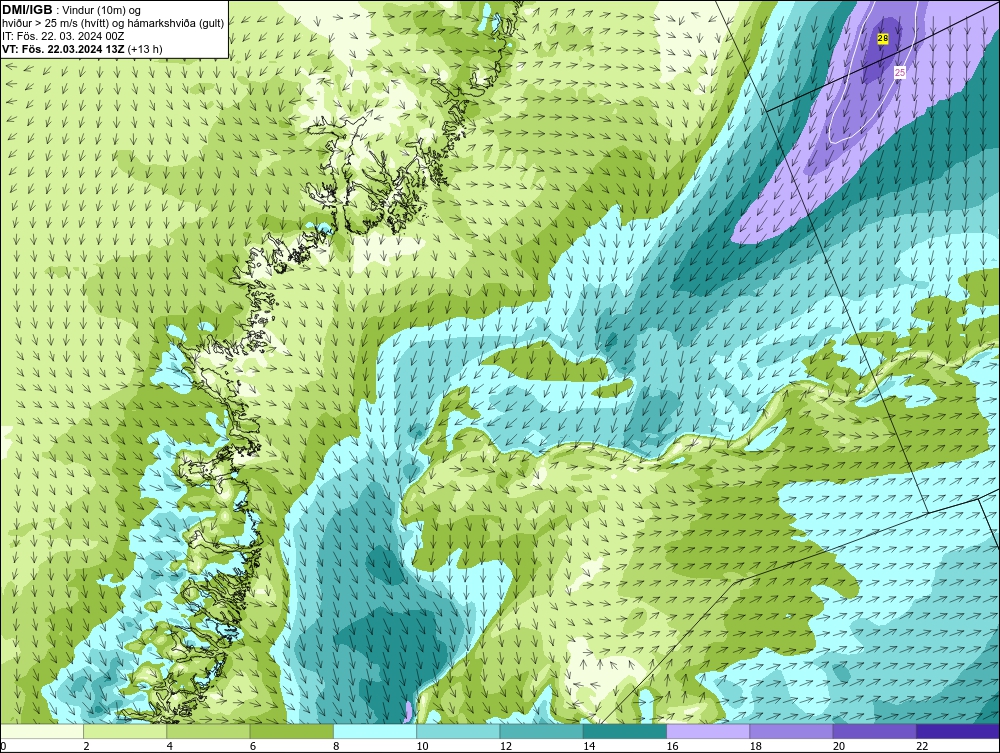The width and height of the screenshot is (1000, 753).
Task: Select the 20–22 m/s violet legend swatch
Action: coord(874,731)
